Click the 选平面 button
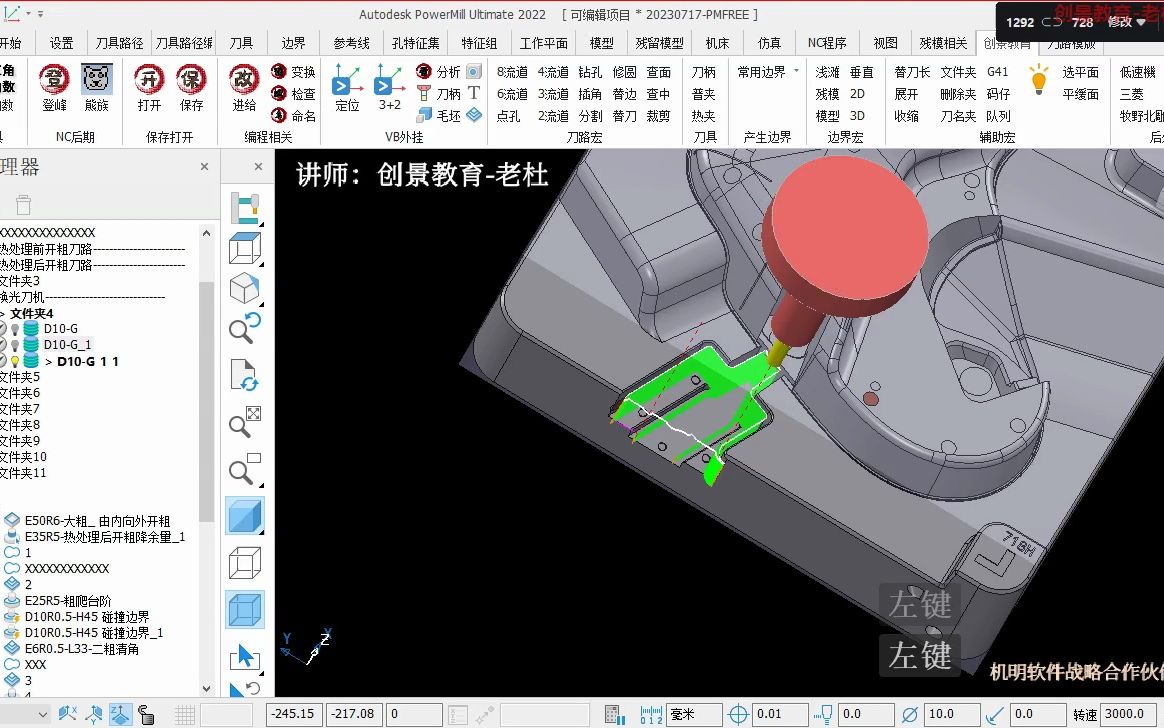1164x728 pixels. coord(1080,72)
